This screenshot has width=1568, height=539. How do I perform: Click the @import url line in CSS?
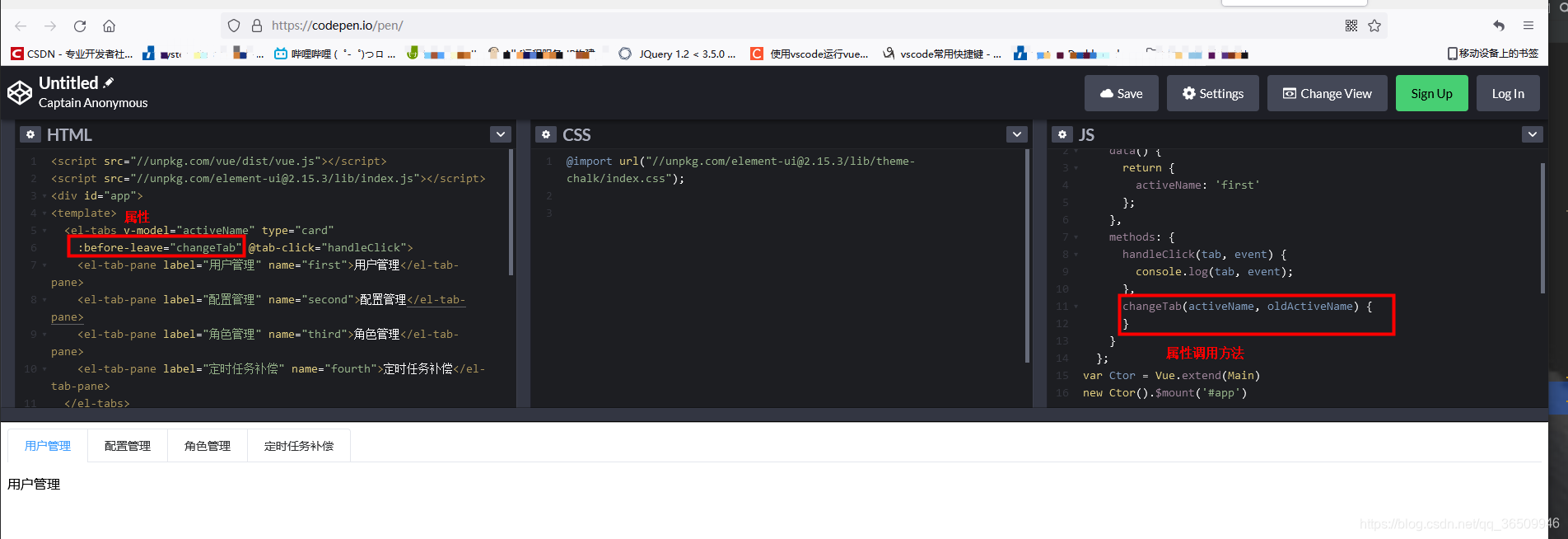[x=740, y=170]
